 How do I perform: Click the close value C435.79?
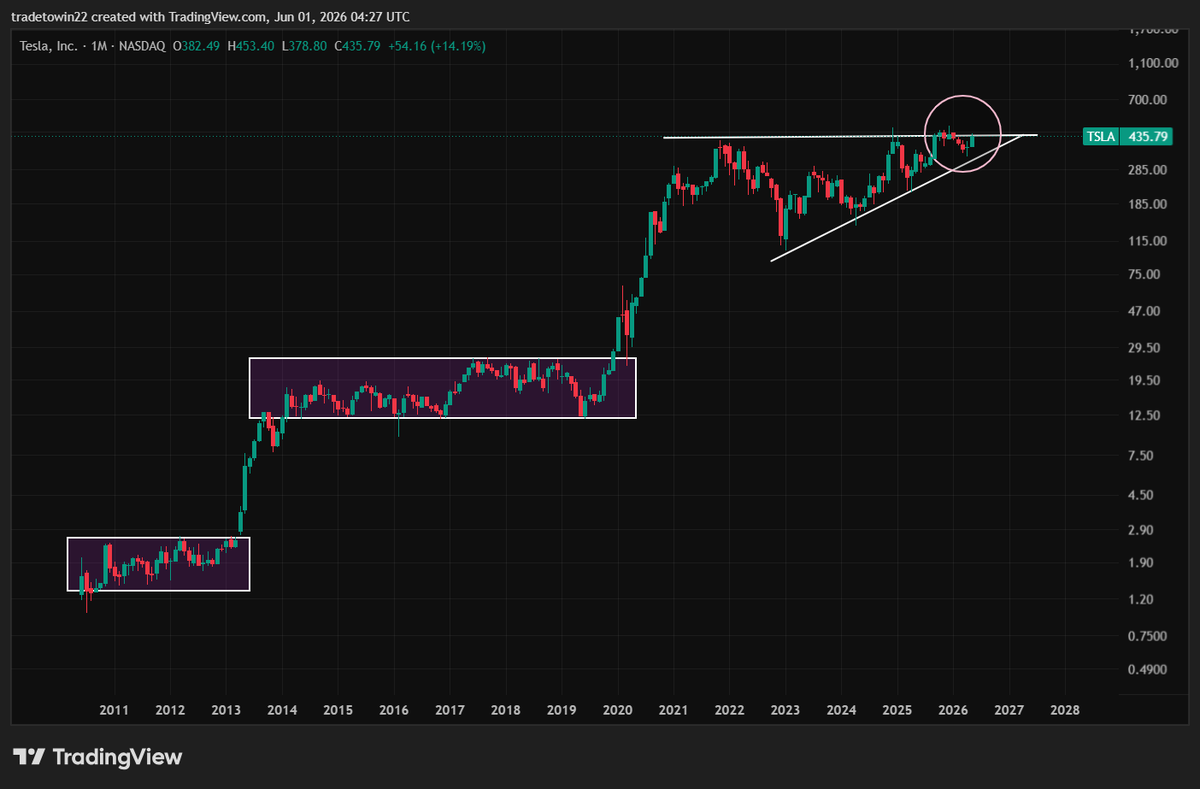pyautogui.click(x=357, y=45)
